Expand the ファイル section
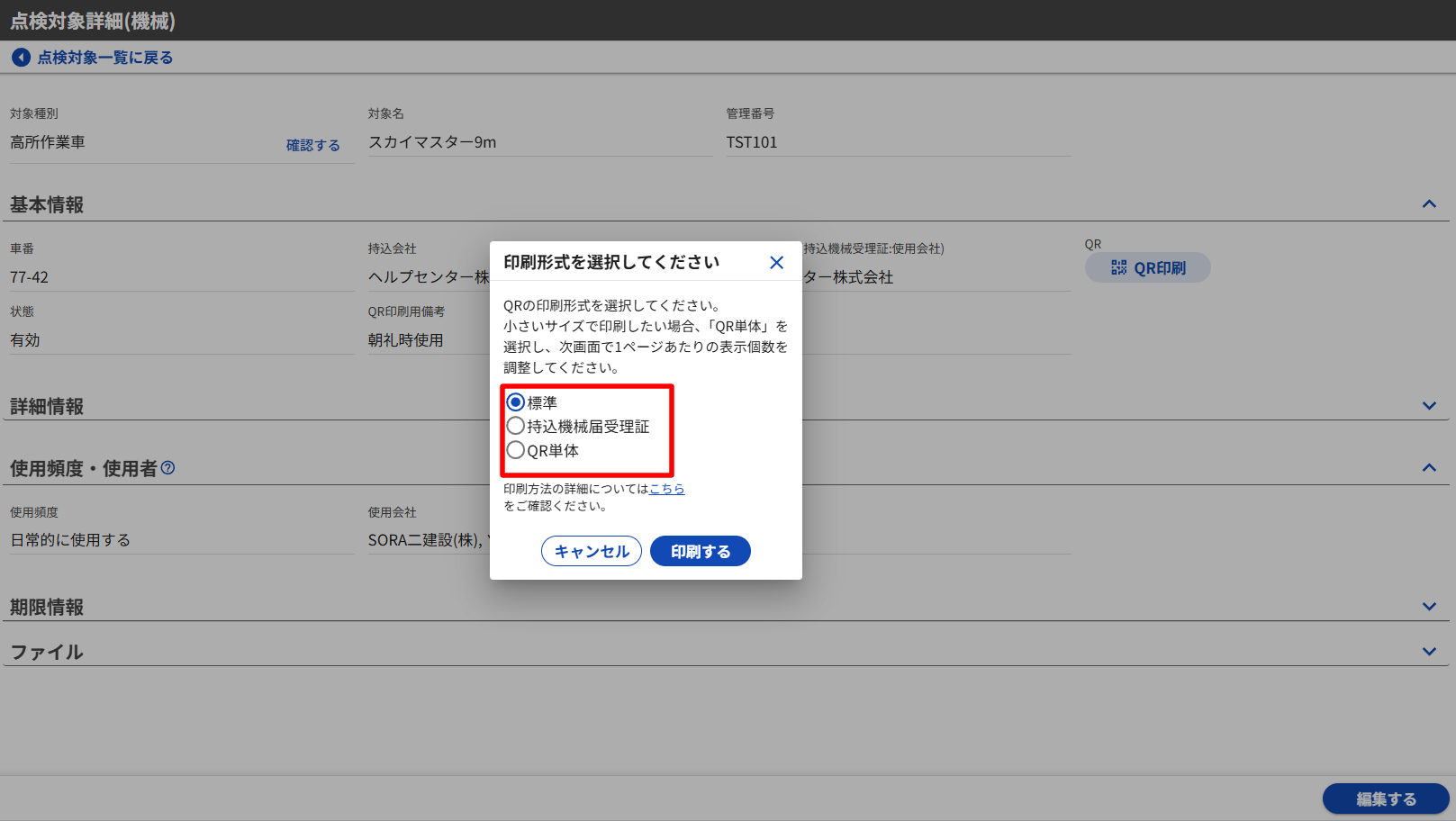Viewport: 1456px width, 821px height. click(x=1429, y=652)
